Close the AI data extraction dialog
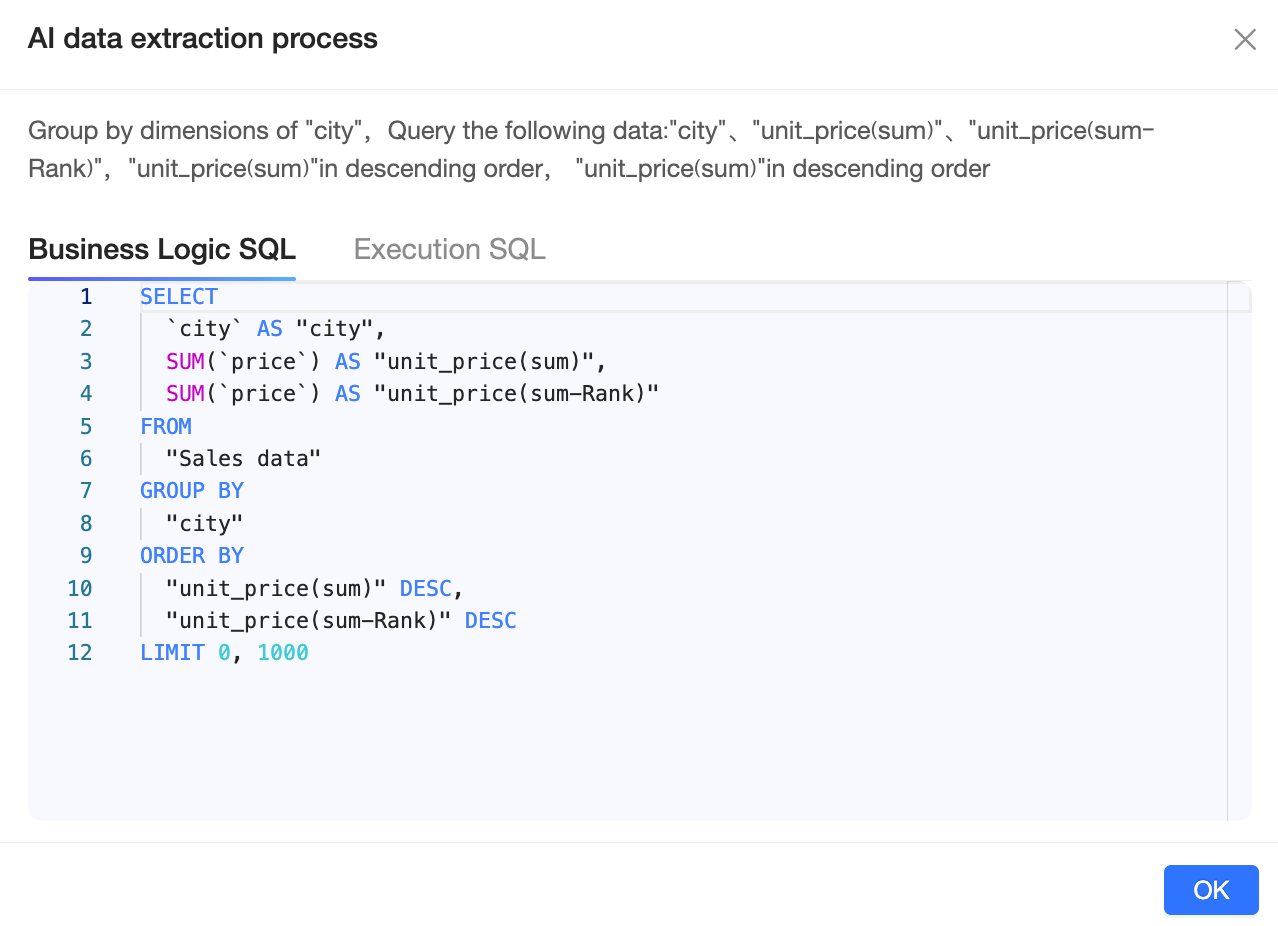Viewport: 1278px width, 926px height. point(1244,40)
